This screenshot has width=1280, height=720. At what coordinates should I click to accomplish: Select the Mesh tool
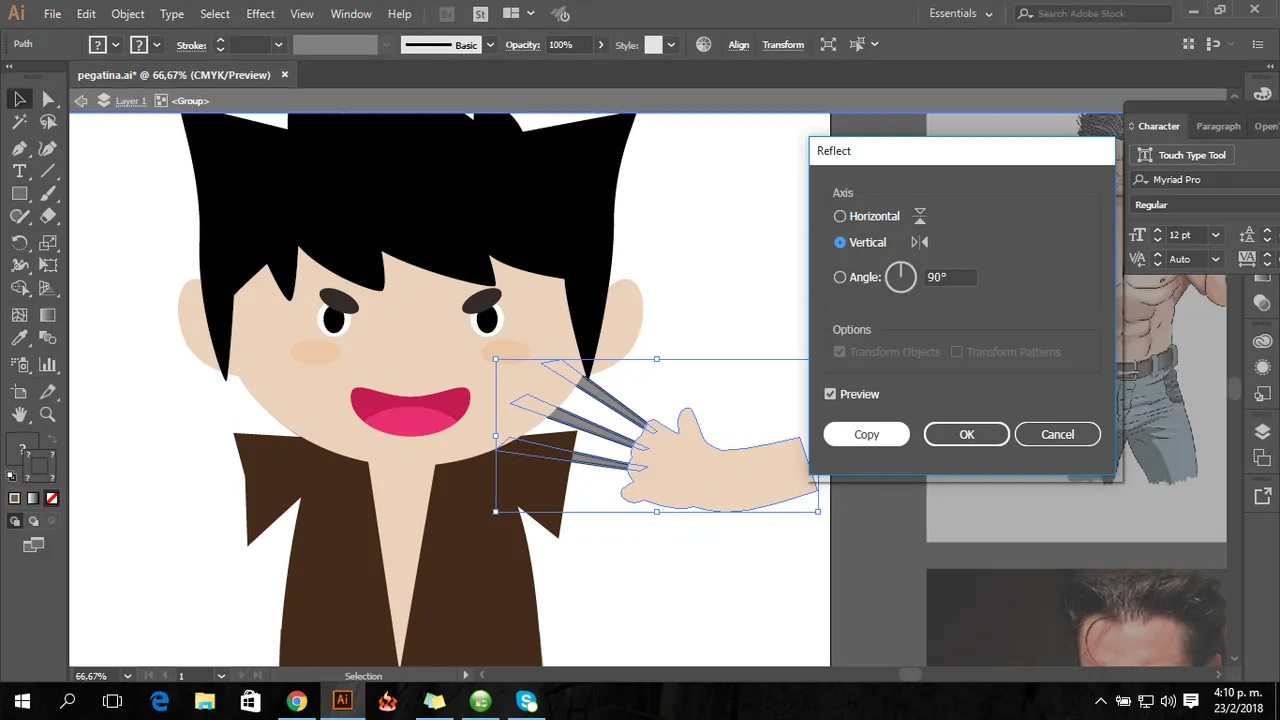pos(19,315)
